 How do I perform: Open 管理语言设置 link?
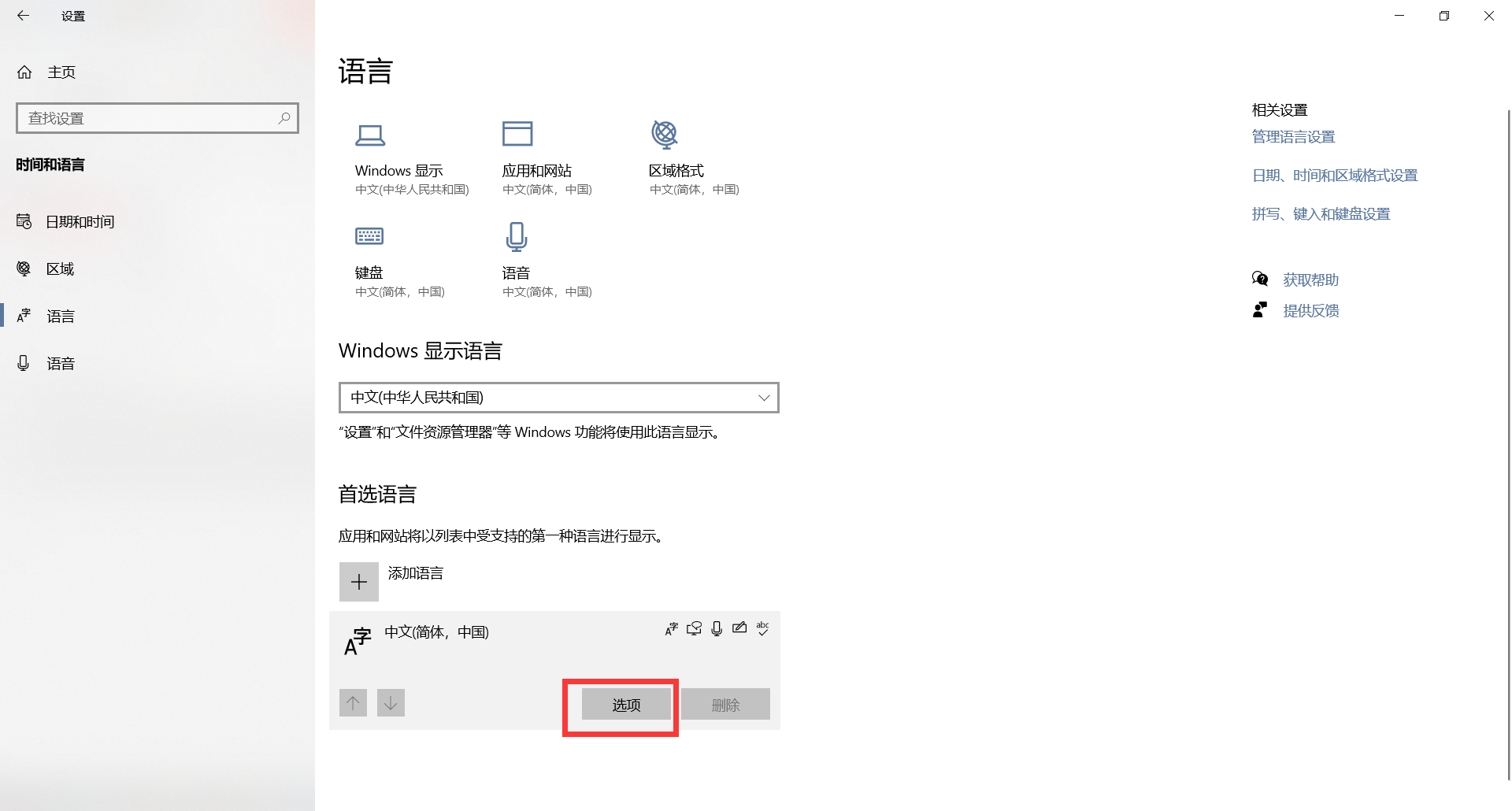pos(1292,136)
